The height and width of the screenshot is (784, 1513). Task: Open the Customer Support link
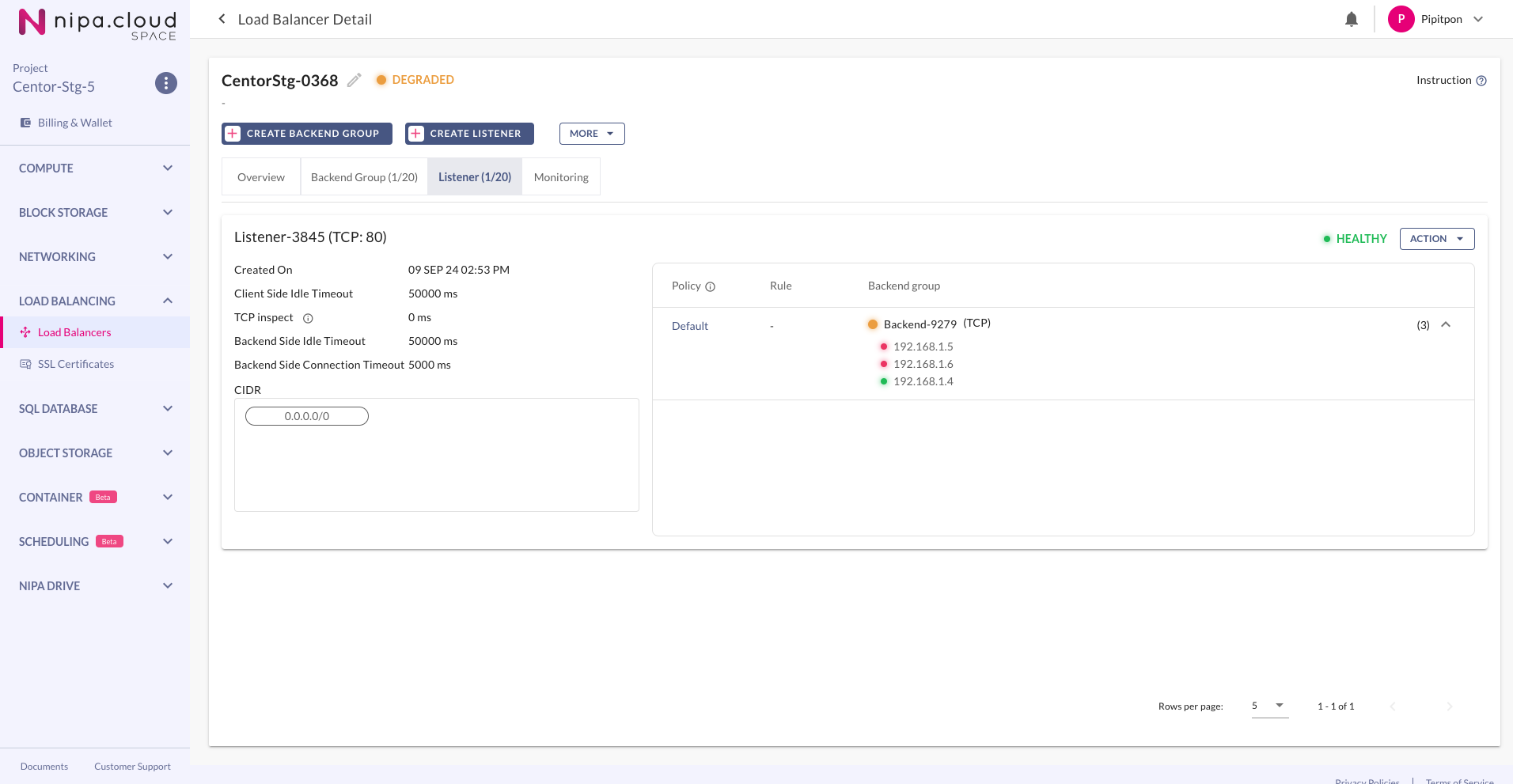[x=132, y=767]
